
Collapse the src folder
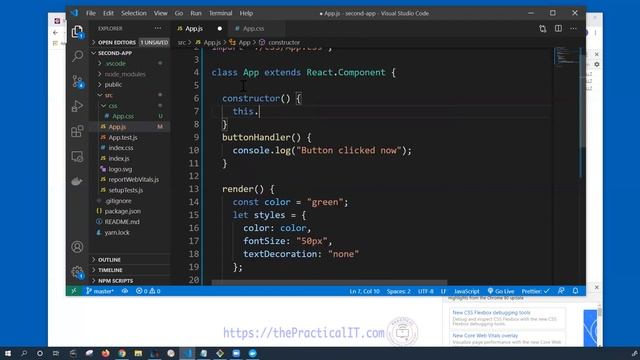pos(130,95)
